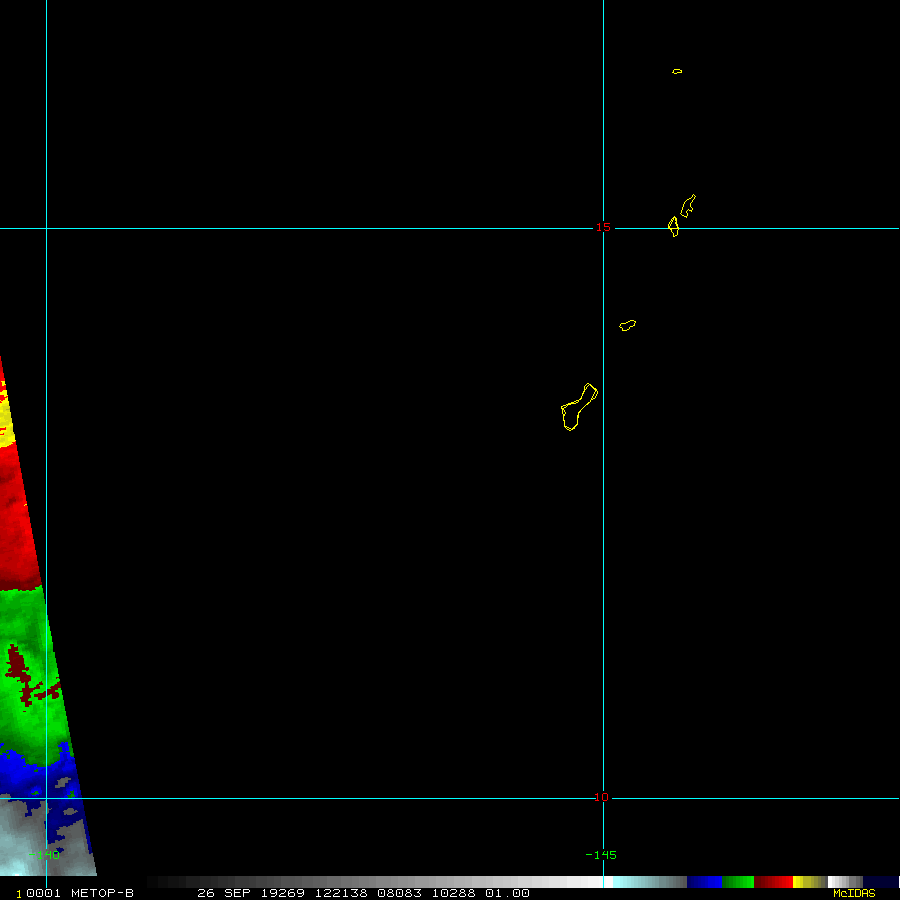Click the dark red patch in green area

point(18,665)
